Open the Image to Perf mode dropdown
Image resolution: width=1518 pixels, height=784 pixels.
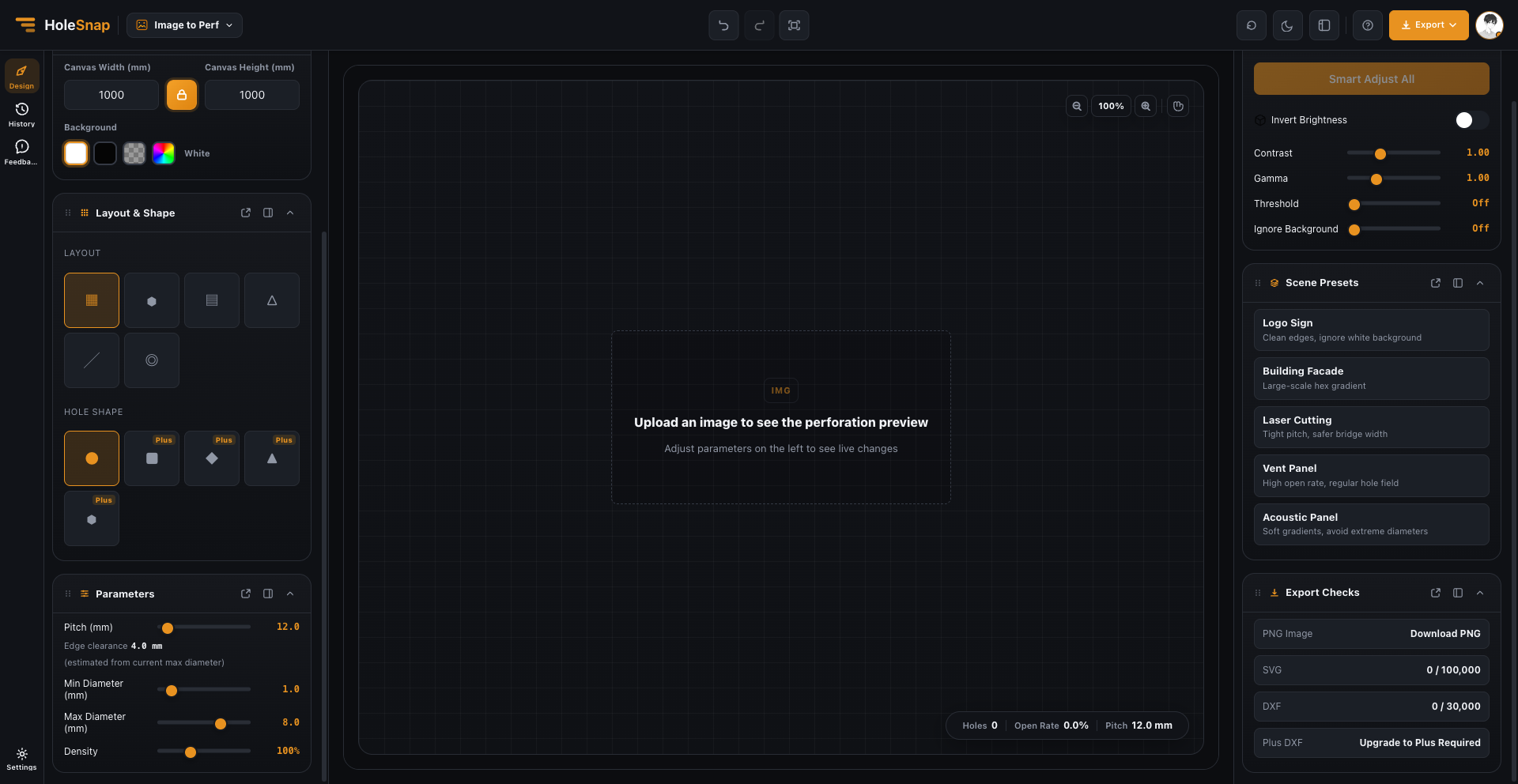click(x=184, y=25)
